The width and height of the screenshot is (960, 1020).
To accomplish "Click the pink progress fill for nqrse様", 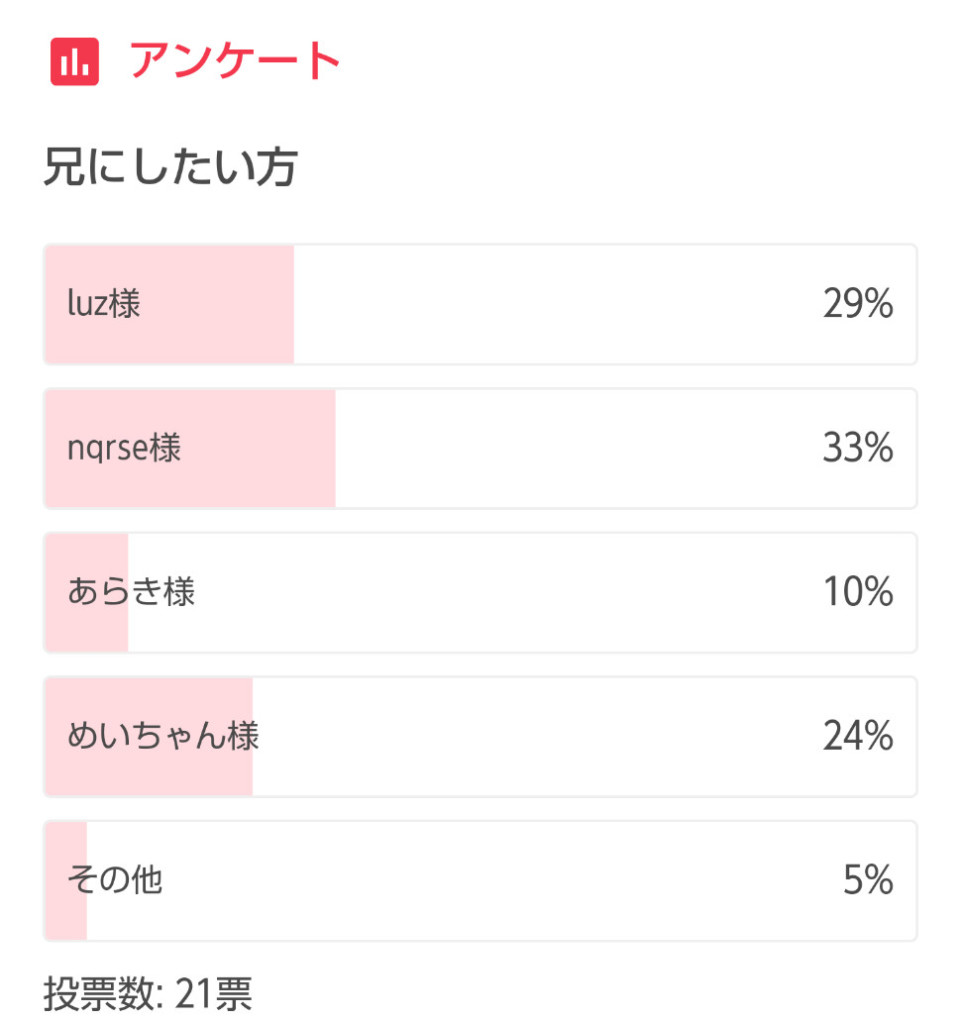I will 260,480.
